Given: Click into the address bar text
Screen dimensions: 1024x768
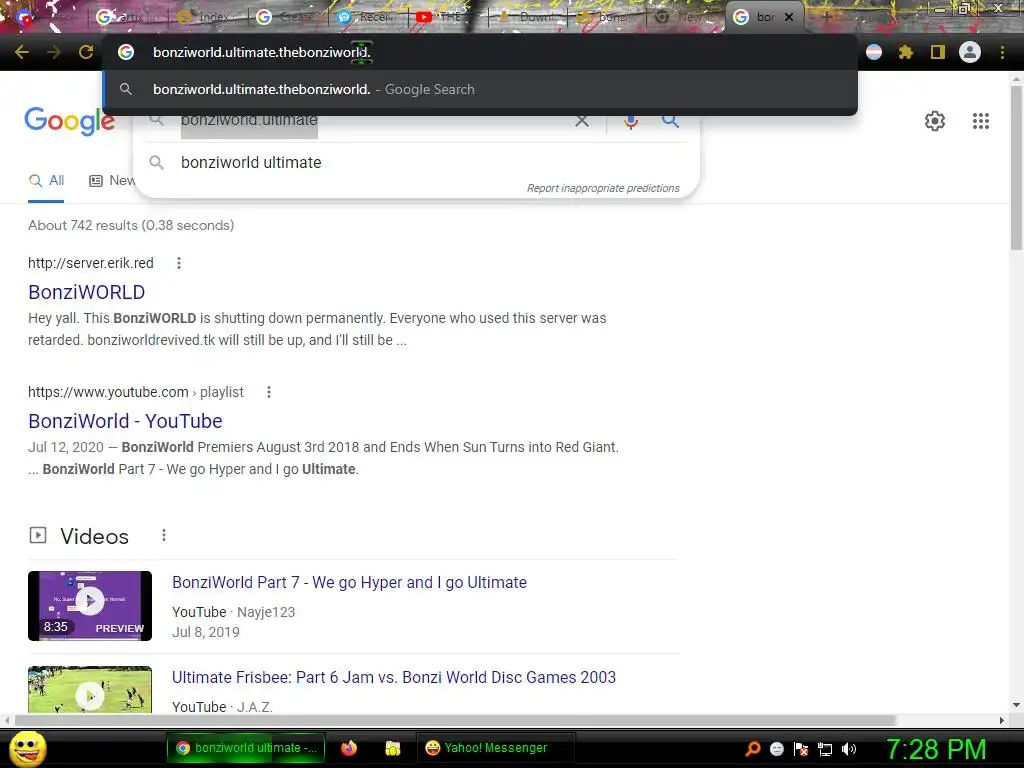Looking at the screenshot, I should [261, 52].
